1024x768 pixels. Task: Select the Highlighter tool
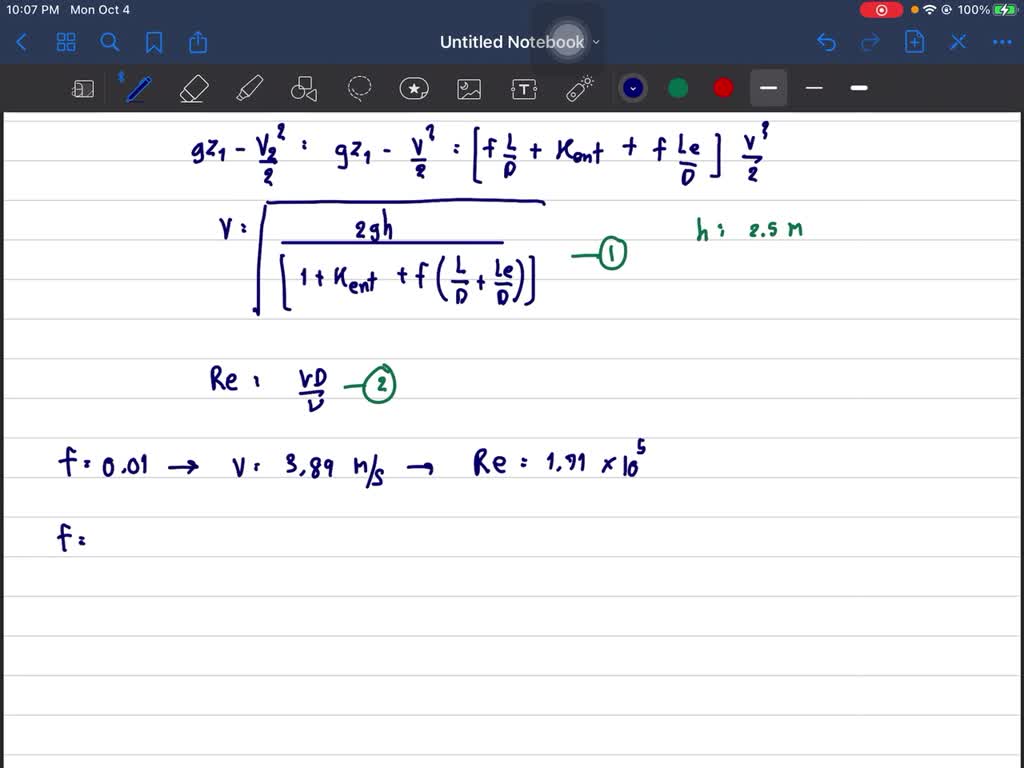[x=248, y=89]
